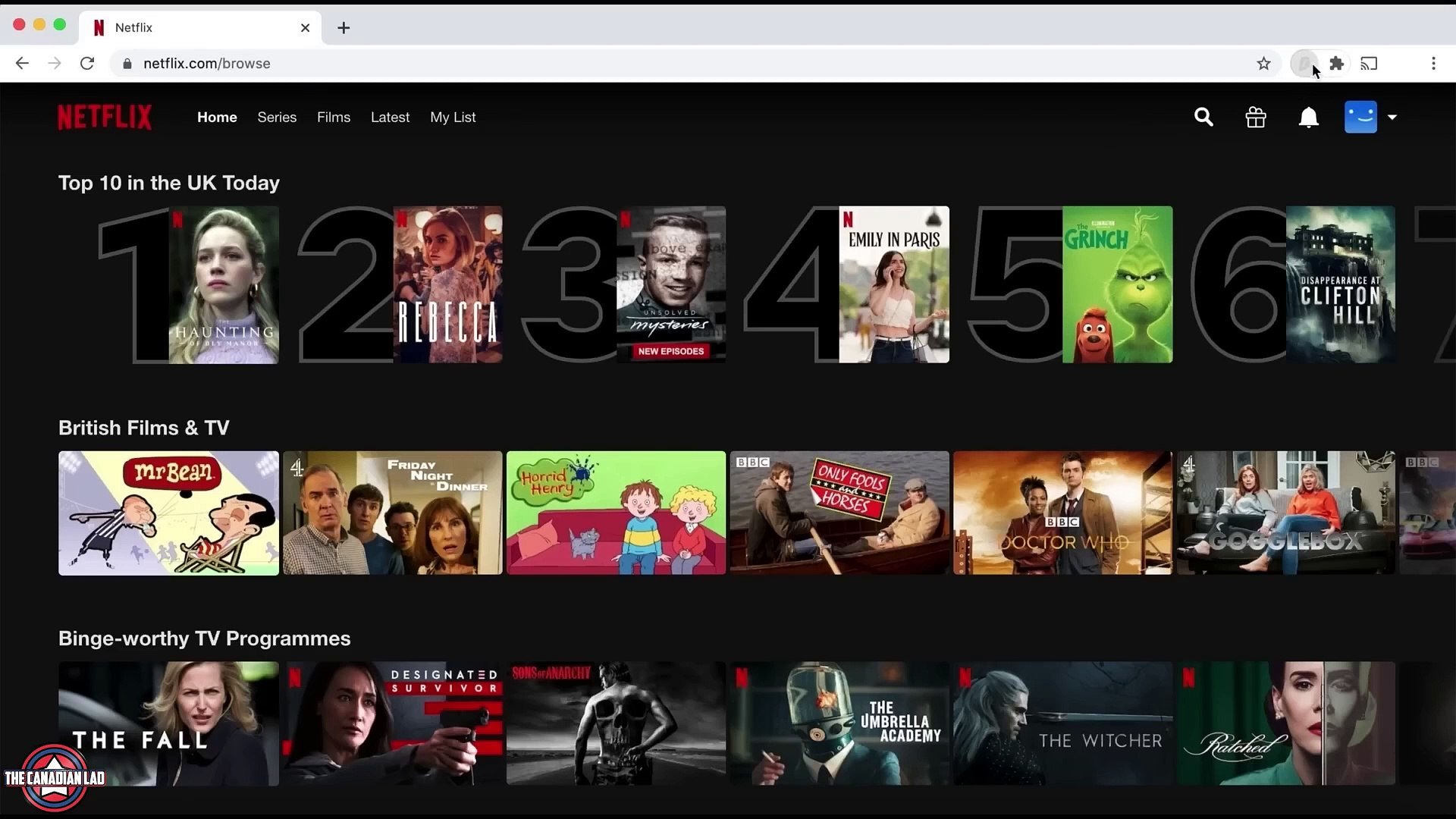Bookmark this page with the star icon
Viewport: 1456px width, 819px height.
pos(1263,64)
